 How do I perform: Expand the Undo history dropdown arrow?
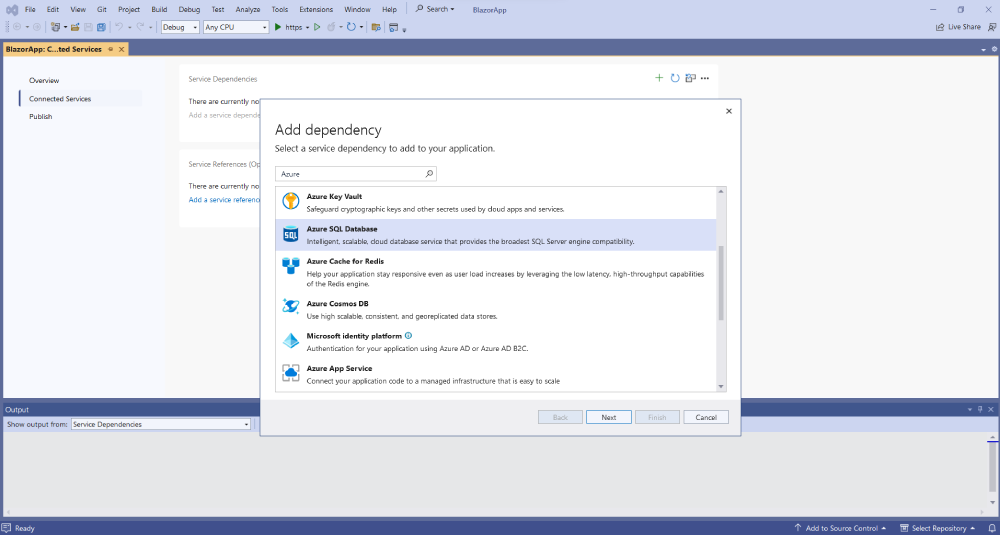click(129, 27)
